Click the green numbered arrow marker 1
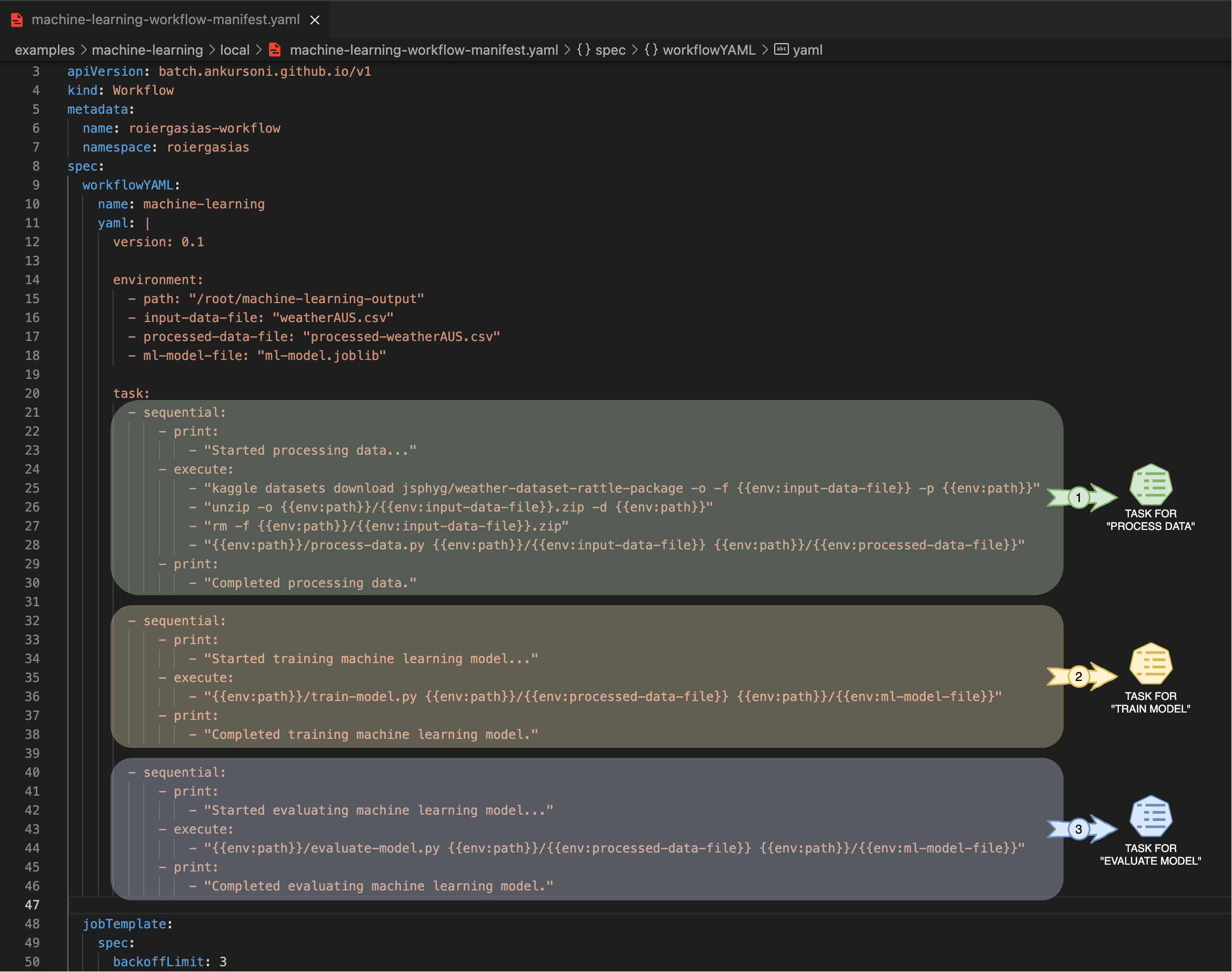 point(1078,498)
